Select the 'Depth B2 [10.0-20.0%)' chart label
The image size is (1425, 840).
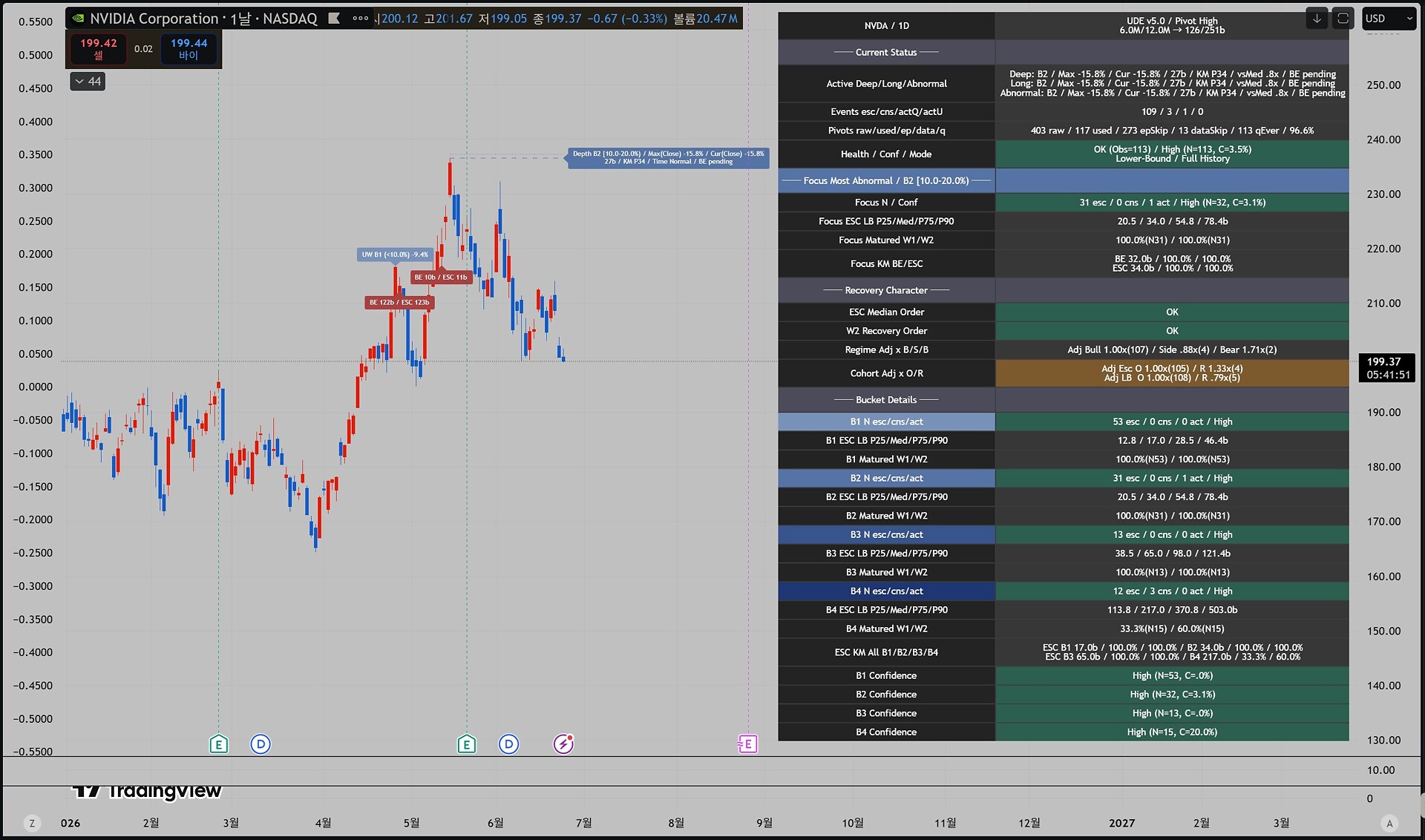[668, 157]
